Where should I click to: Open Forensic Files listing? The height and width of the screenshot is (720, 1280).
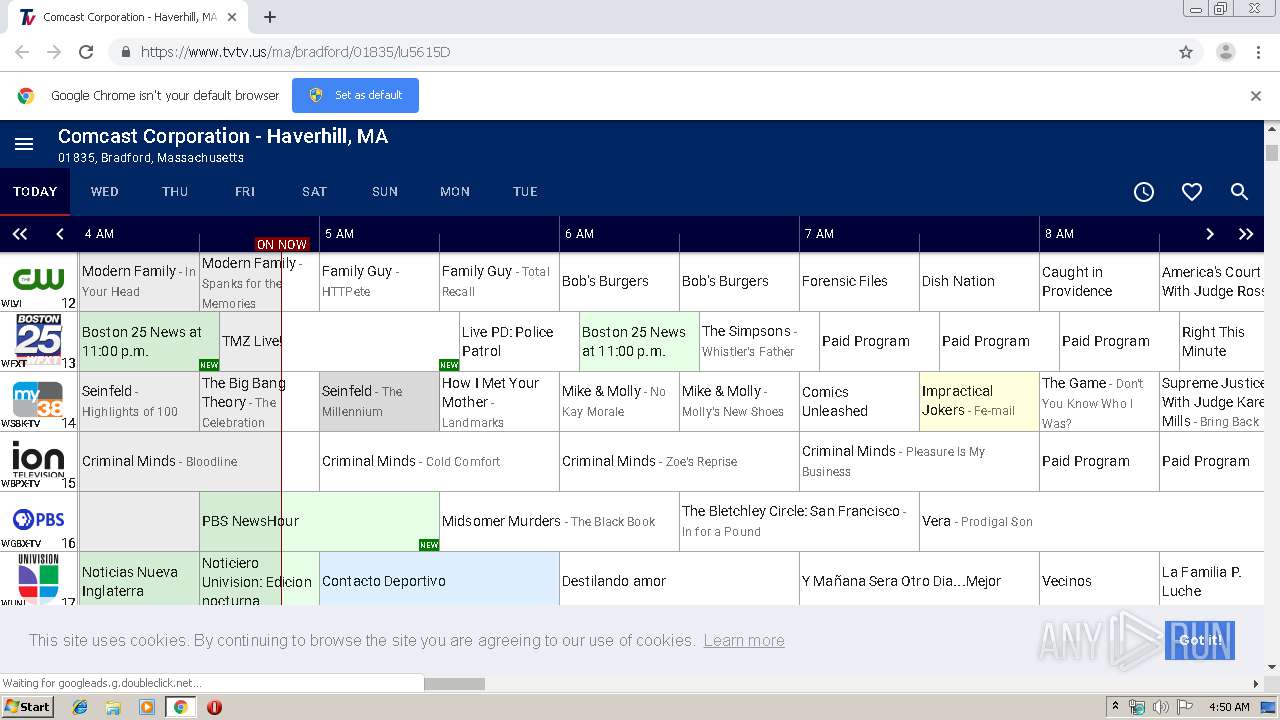(x=859, y=282)
